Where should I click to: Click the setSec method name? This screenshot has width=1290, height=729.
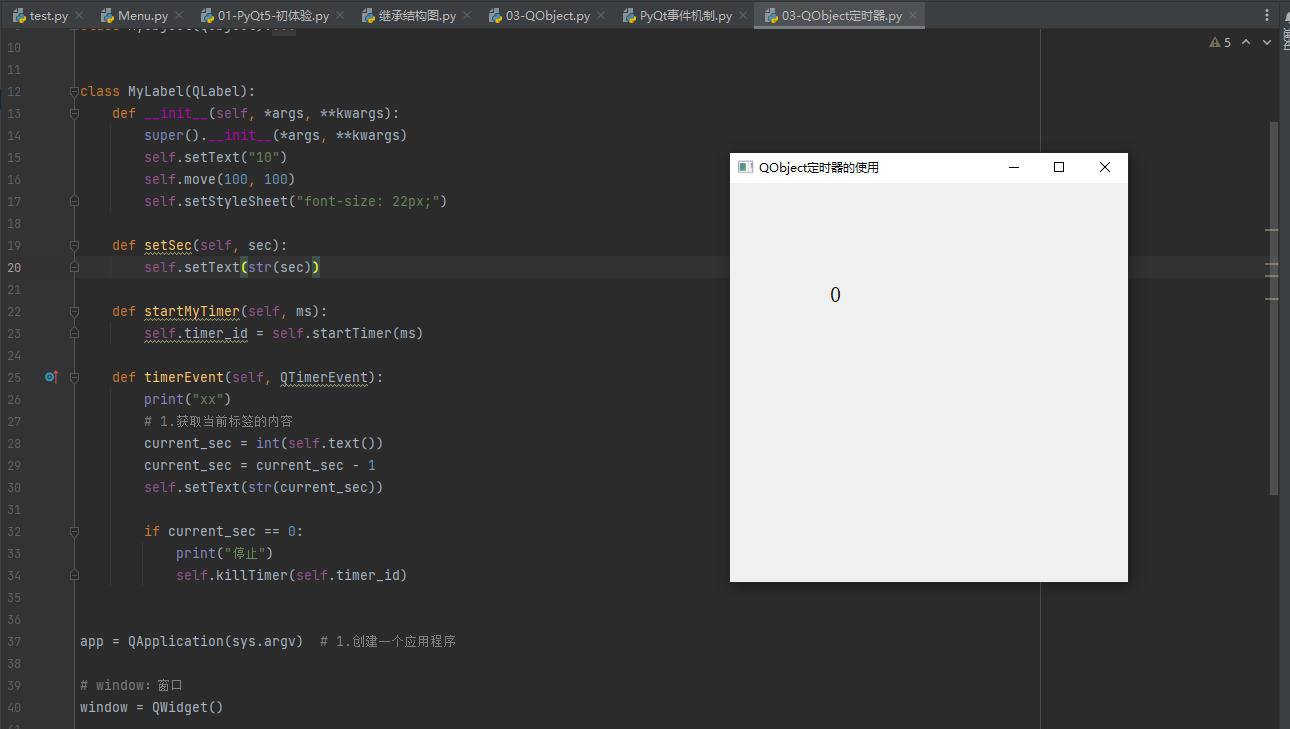(168, 246)
